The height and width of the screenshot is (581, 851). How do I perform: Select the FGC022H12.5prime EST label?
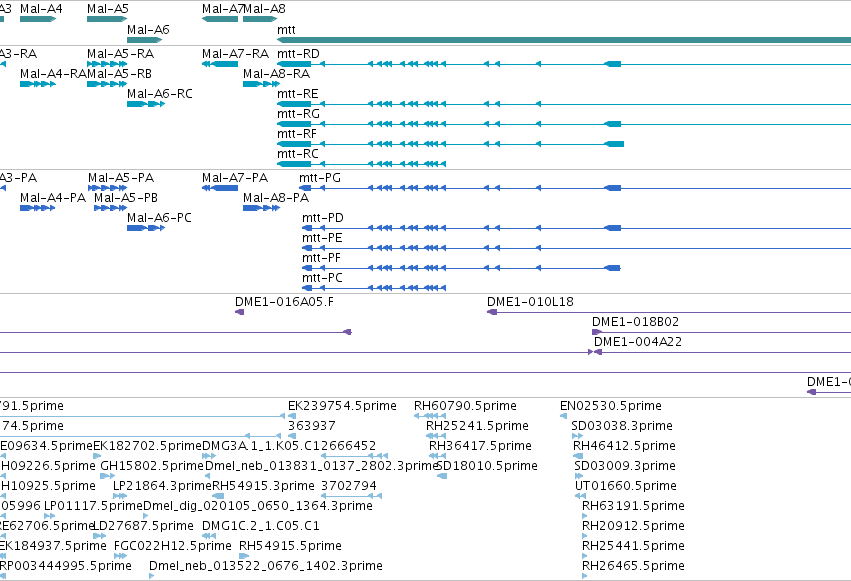tap(173, 547)
